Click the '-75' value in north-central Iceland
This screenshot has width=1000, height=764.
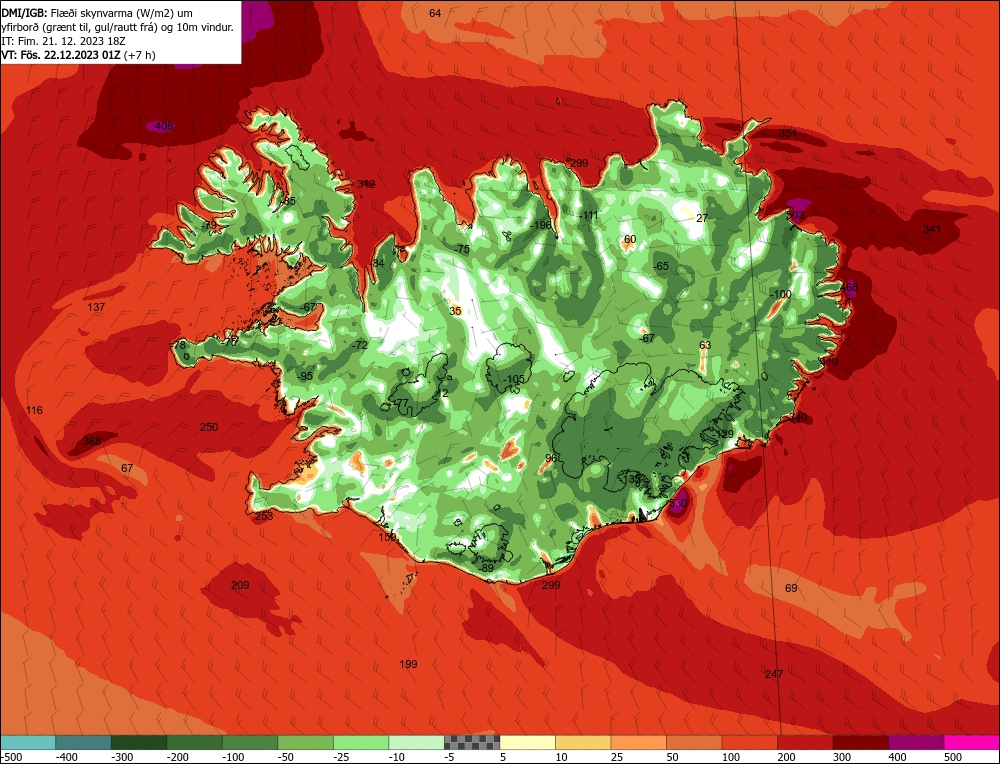point(462,249)
